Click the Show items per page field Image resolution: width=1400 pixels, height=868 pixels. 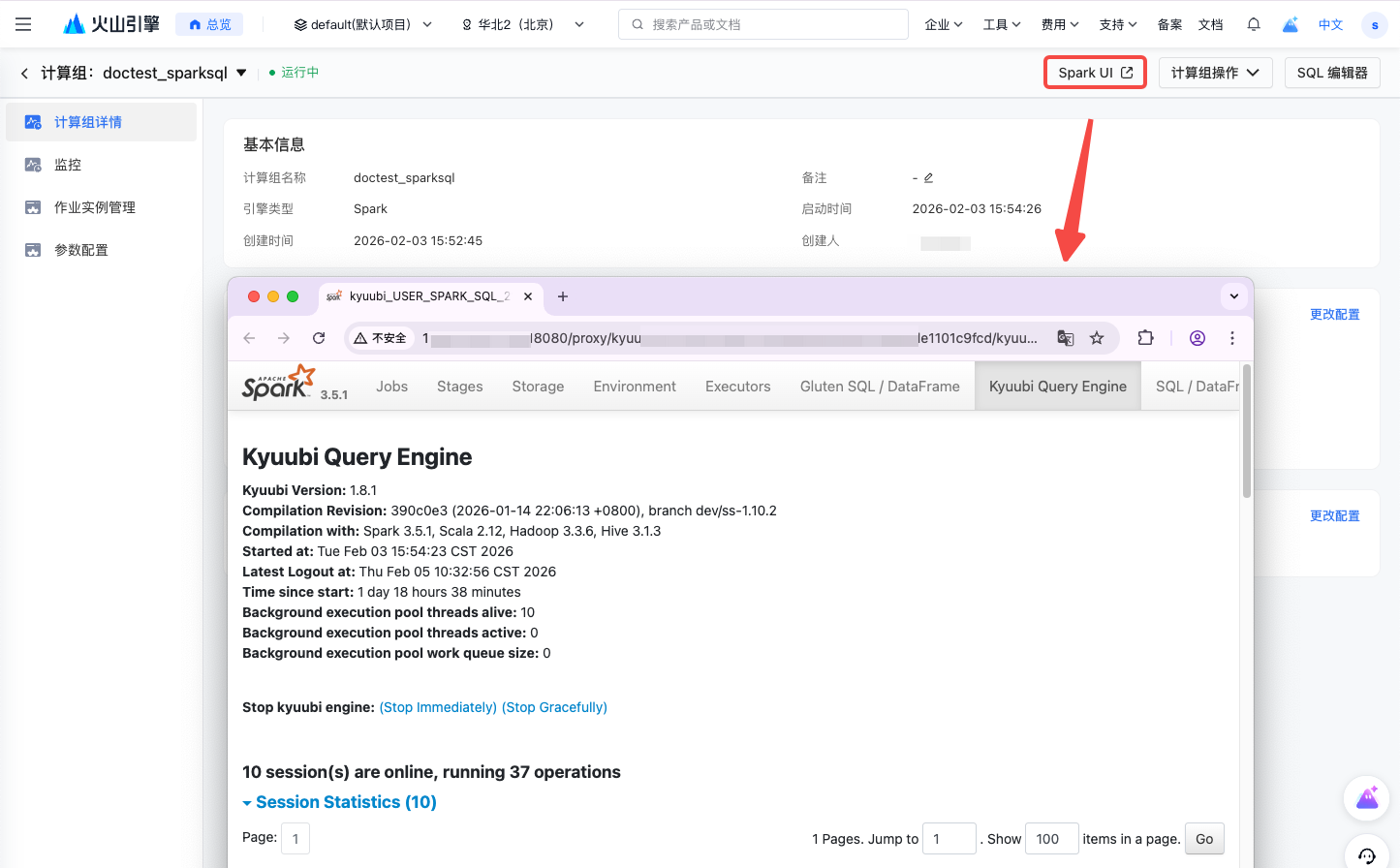[1051, 839]
